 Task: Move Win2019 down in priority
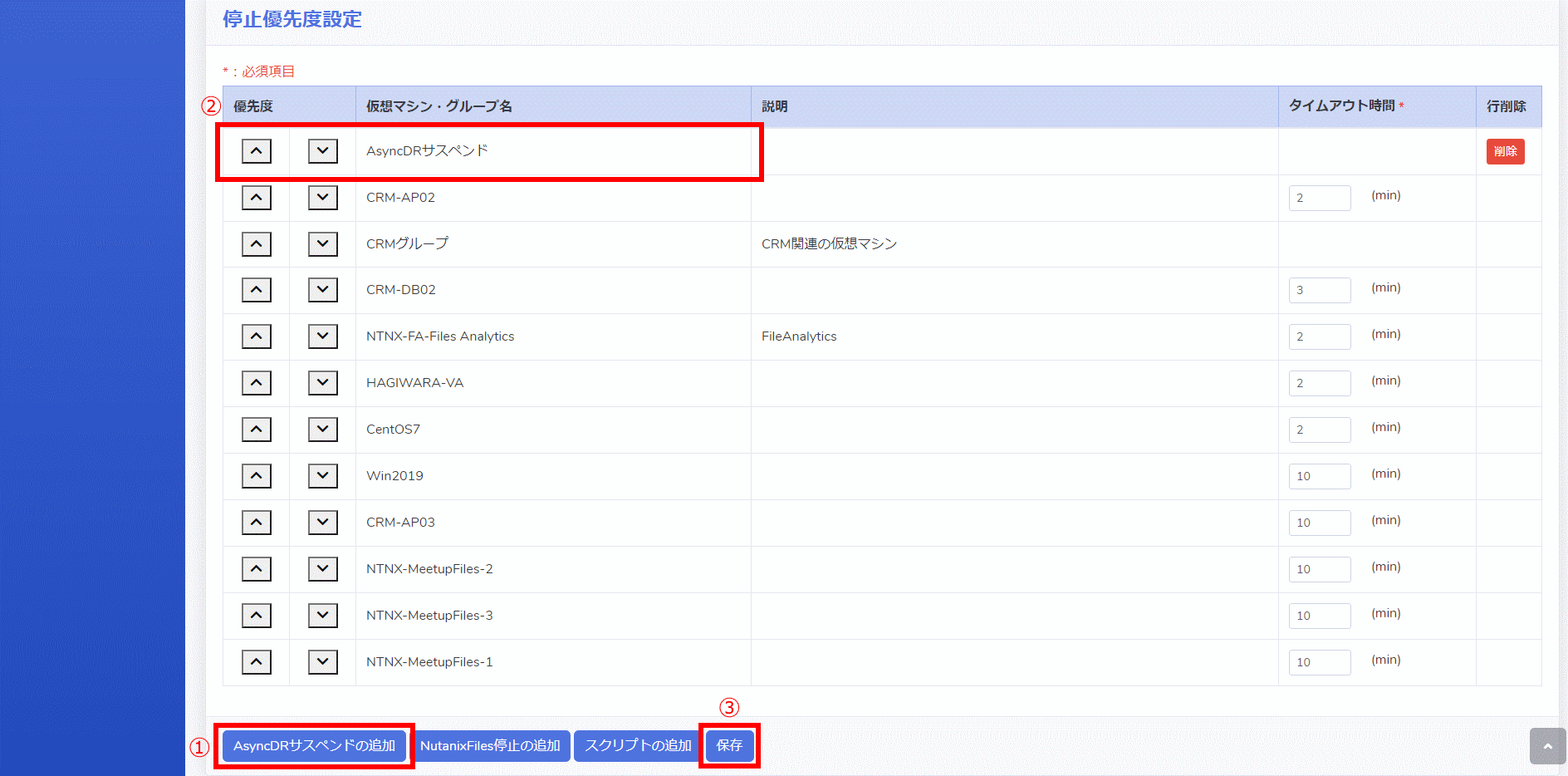point(322,476)
